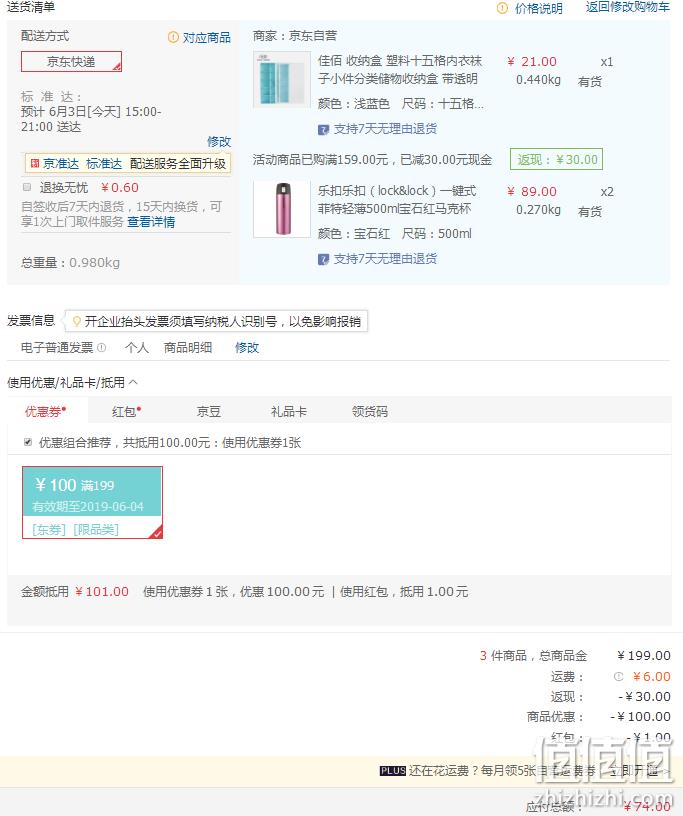Click the 7天无理由退货 icon under storage box
The width and height of the screenshot is (683, 816).
[x=323, y=130]
